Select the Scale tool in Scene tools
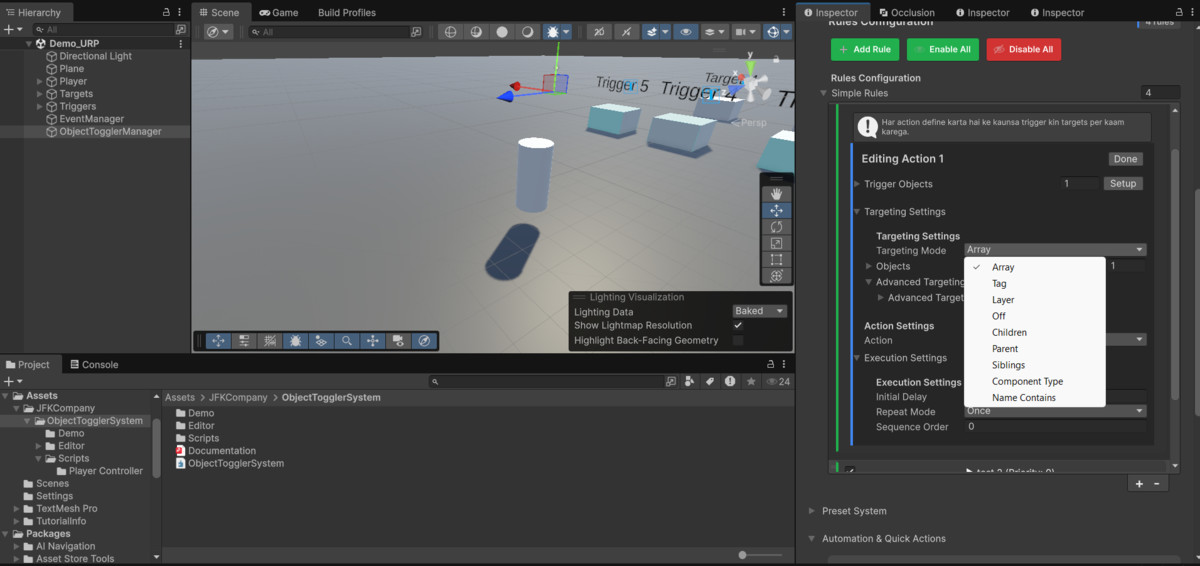 click(x=776, y=243)
